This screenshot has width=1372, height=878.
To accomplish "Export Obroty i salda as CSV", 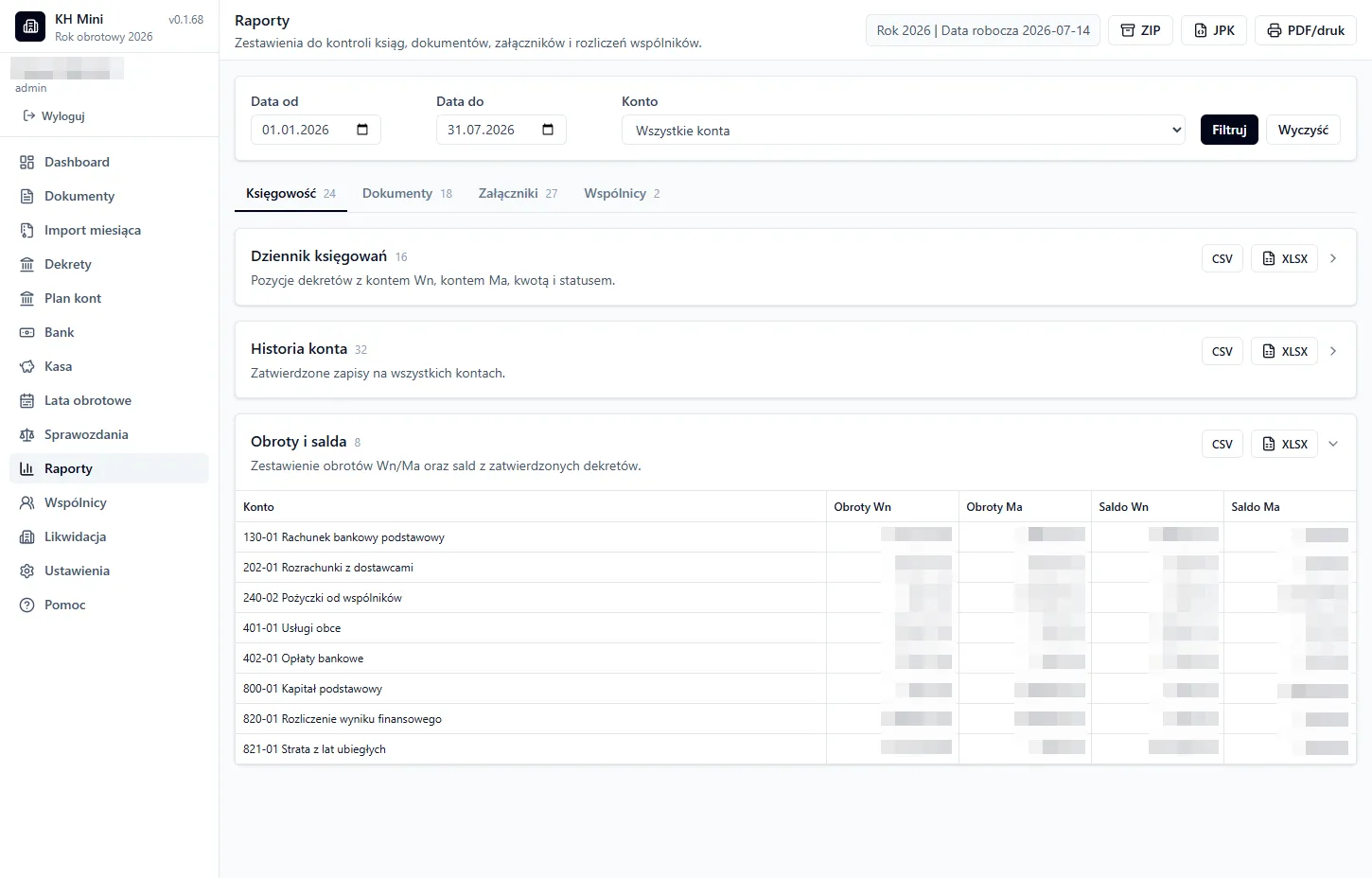I will (1222, 444).
